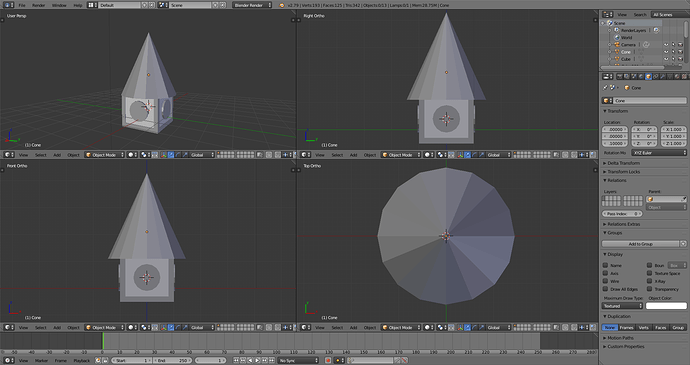Screen dimensions: 690x365
Task: Enable the Wire display checkbox
Action: 606,281
